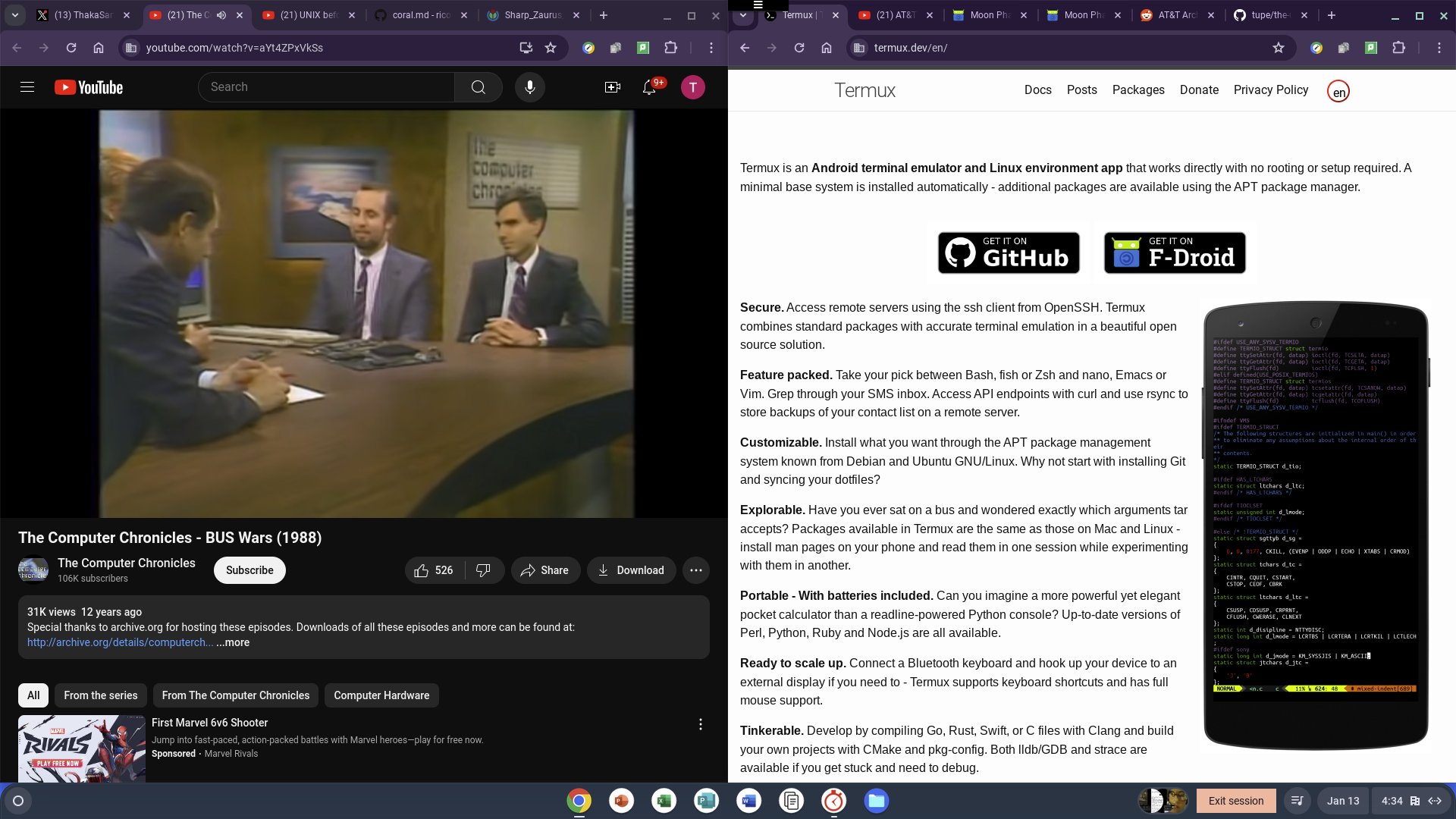Subscribe to The Computer Chronicles channel
The width and height of the screenshot is (1456, 819).
point(249,570)
